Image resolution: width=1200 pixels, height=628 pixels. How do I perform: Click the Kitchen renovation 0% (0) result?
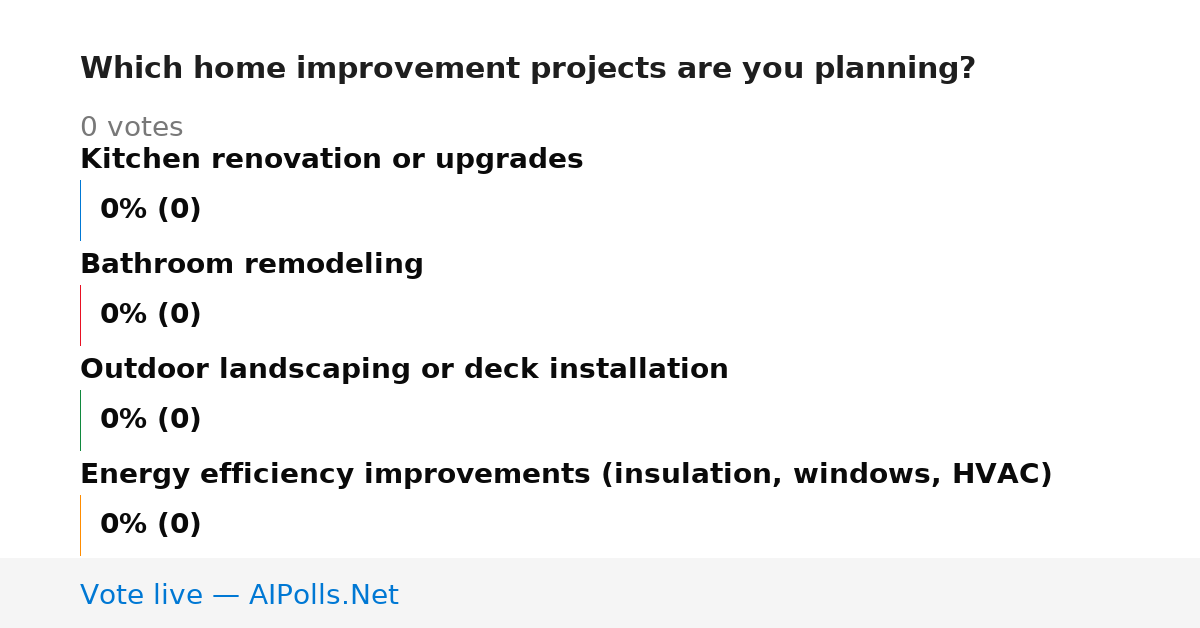point(151,210)
